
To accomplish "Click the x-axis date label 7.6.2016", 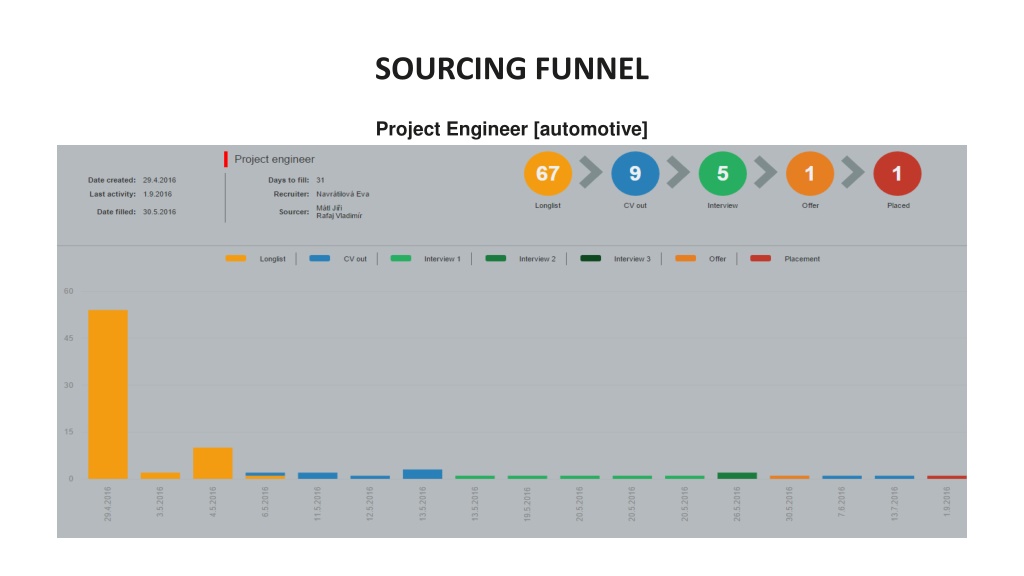I will click(x=842, y=504).
